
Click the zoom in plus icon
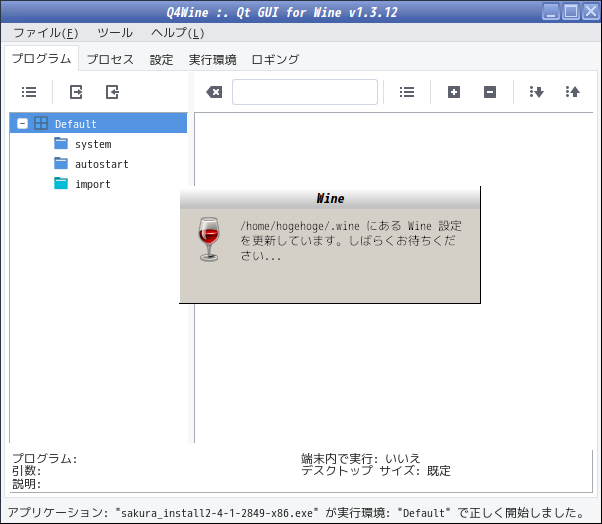click(454, 92)
